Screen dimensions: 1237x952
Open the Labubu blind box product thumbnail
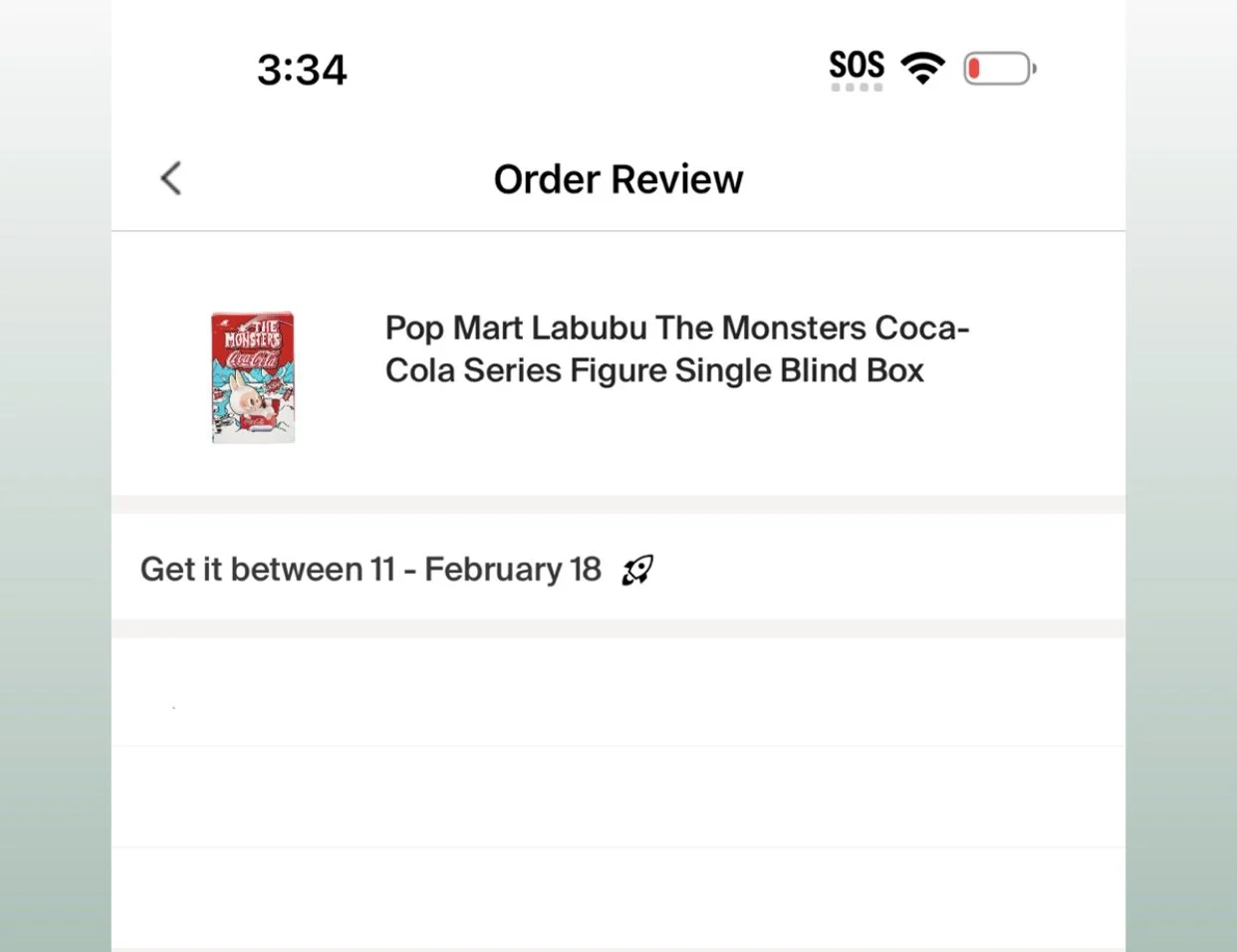click(x=253, y=377)
